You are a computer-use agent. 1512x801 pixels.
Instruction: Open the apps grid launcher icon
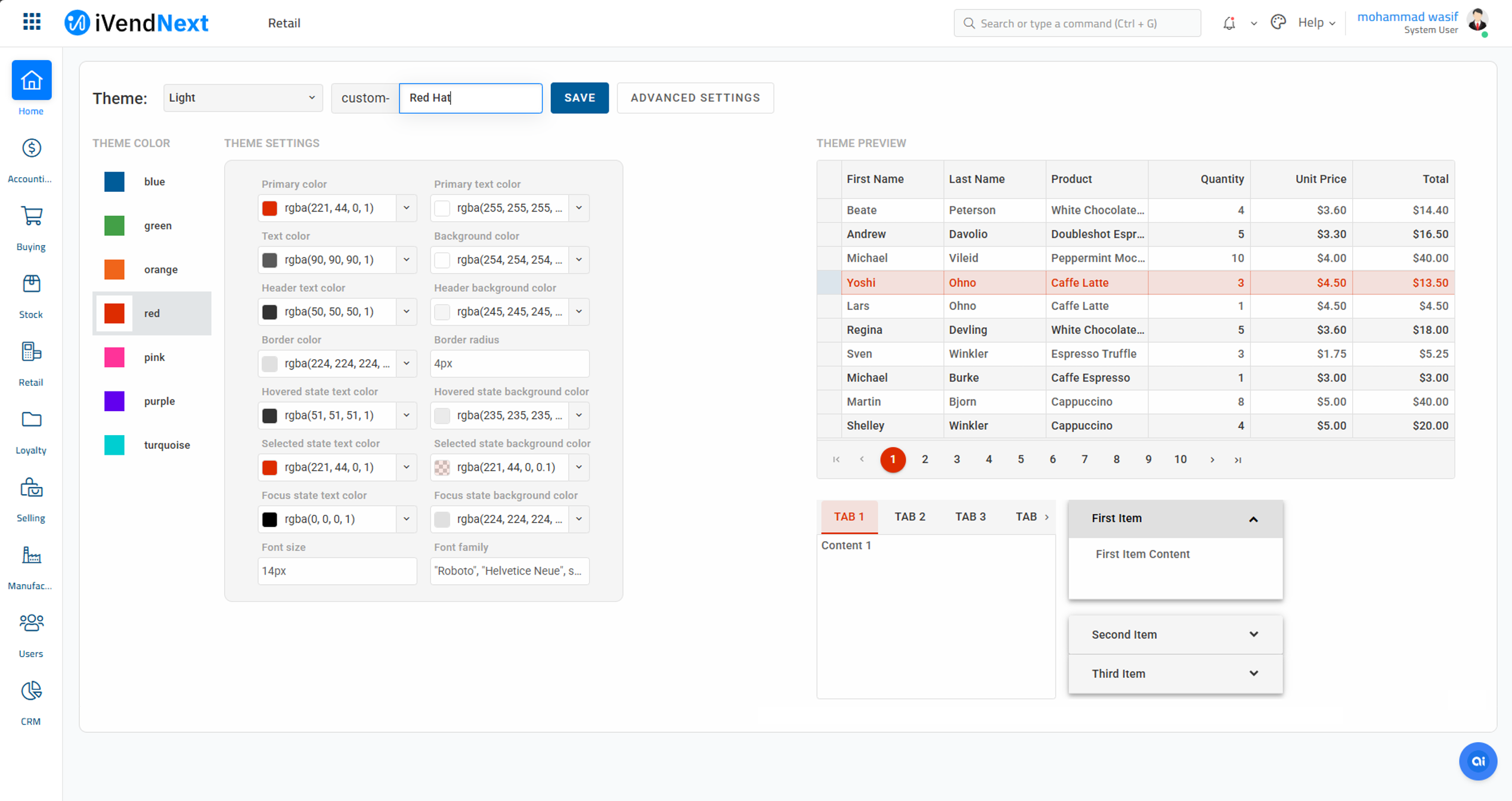(32, 23)
